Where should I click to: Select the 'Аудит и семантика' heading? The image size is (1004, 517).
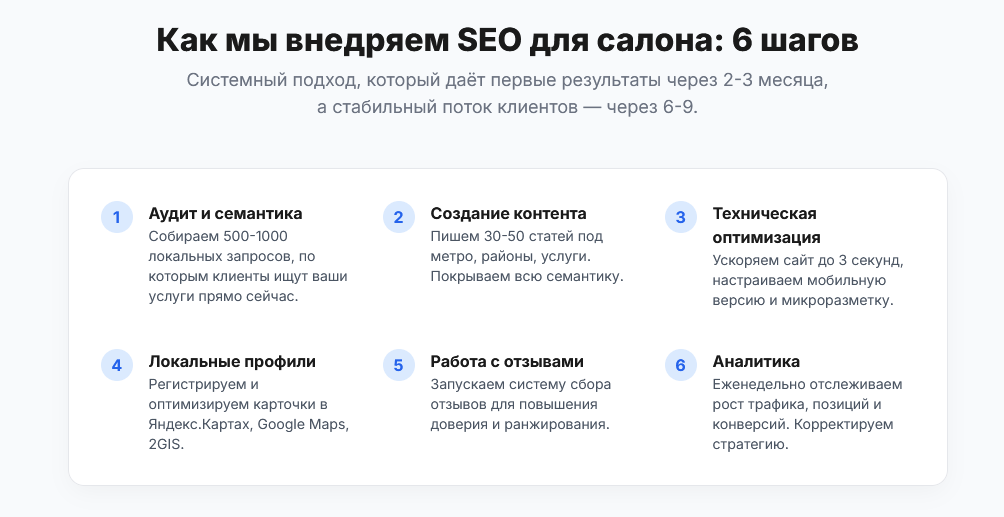point(225,213)
